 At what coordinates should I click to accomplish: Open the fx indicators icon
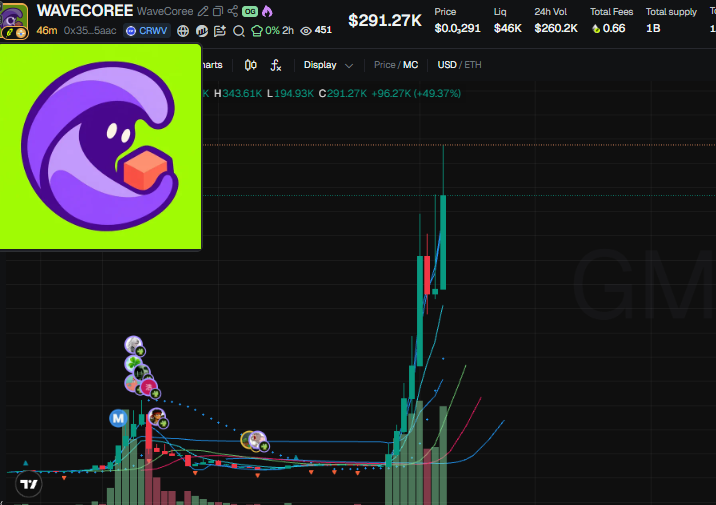pyautogui.click(x=276, y=65)
